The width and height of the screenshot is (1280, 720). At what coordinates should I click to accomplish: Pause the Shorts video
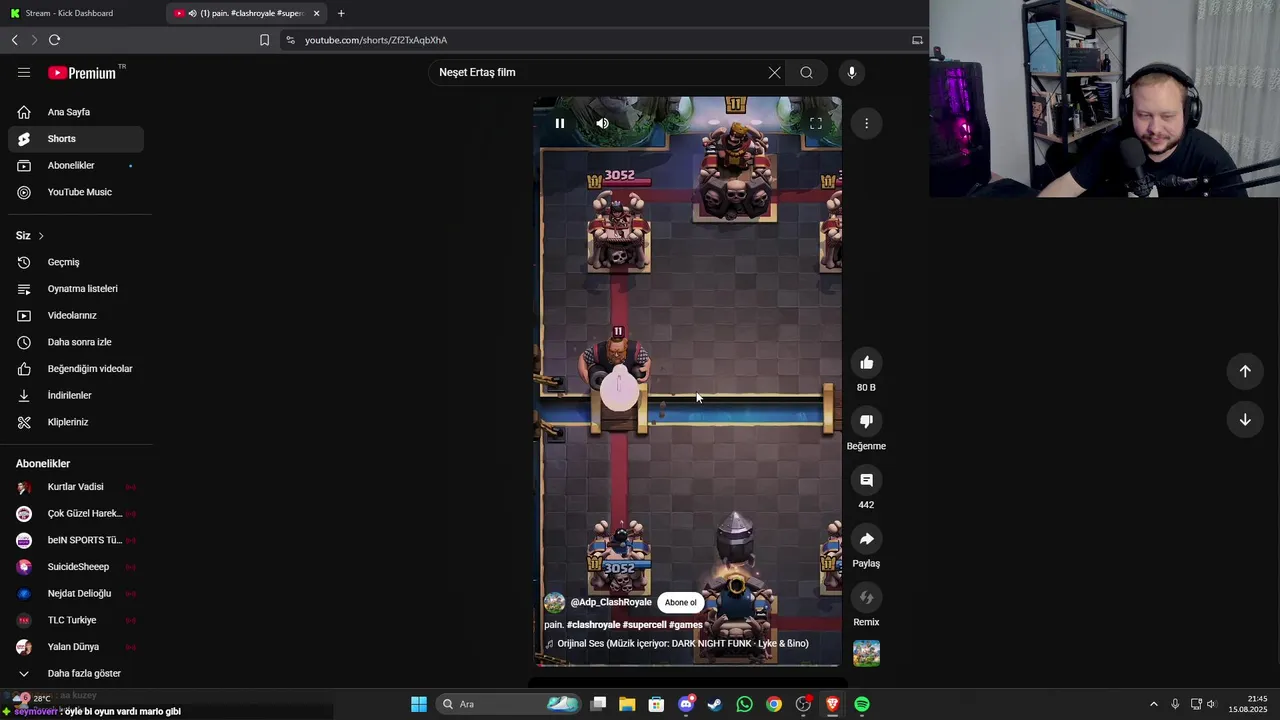point(560,123)
